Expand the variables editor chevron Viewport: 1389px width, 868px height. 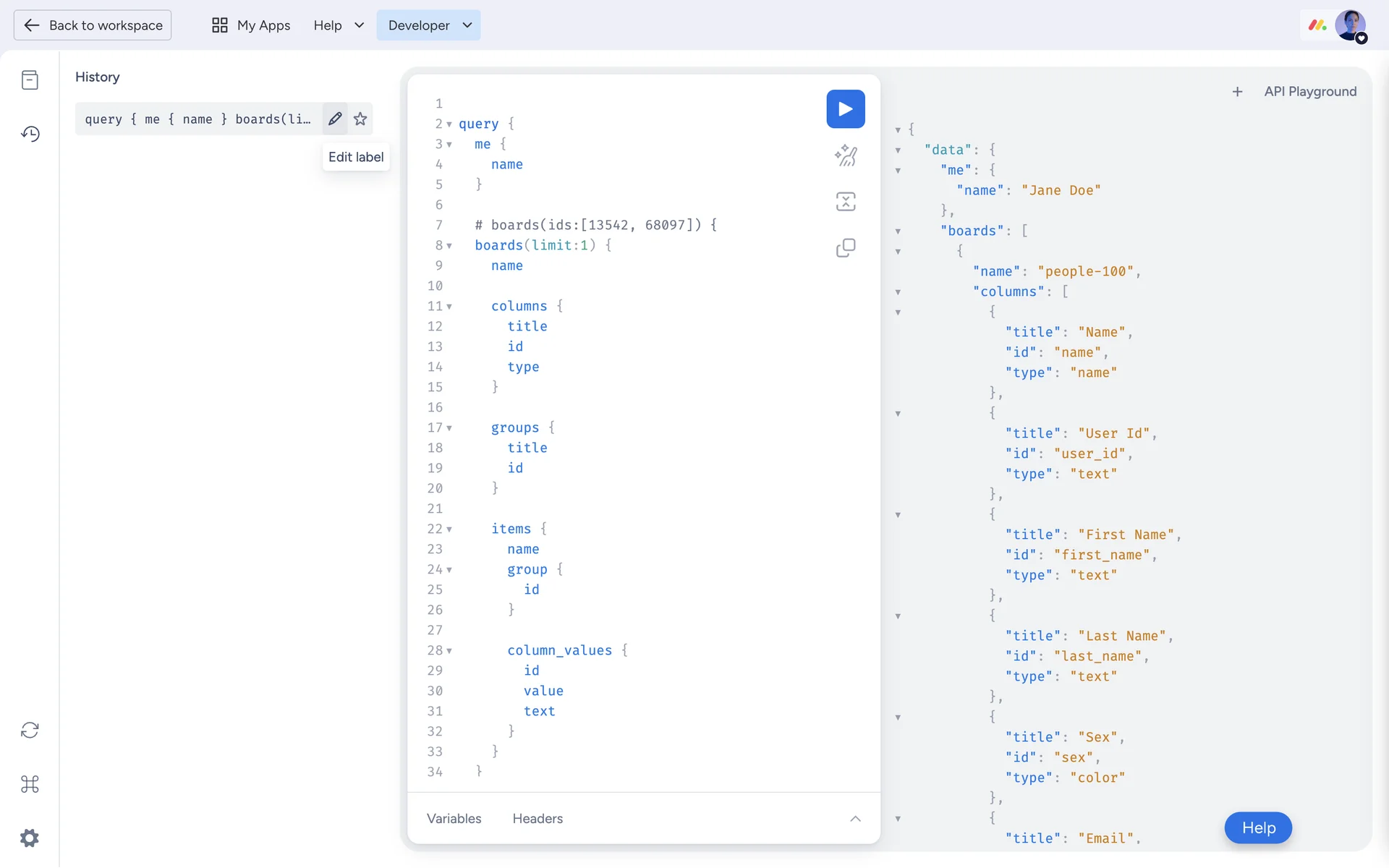coord(855,819)
